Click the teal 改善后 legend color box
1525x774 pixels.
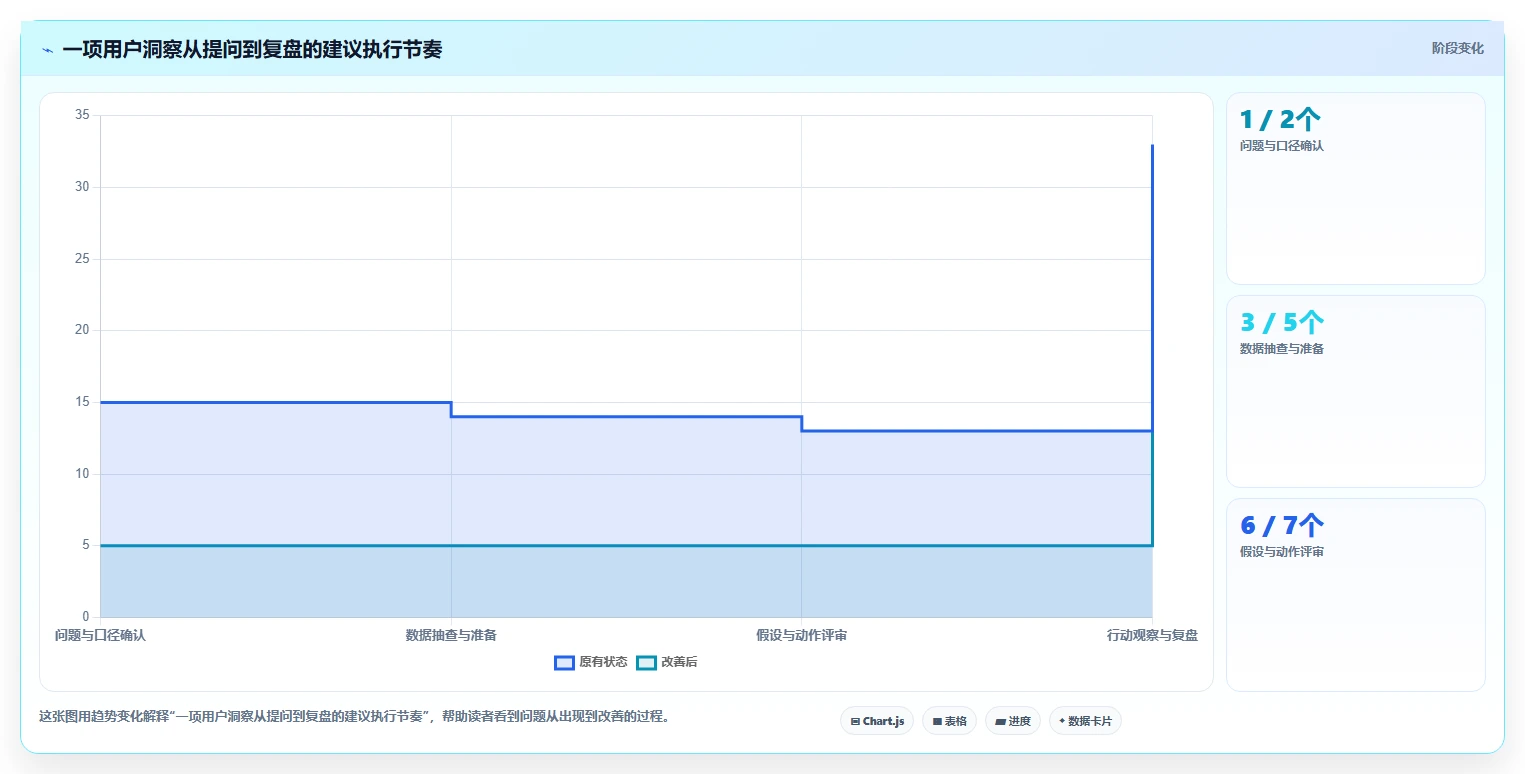point(647,662)
